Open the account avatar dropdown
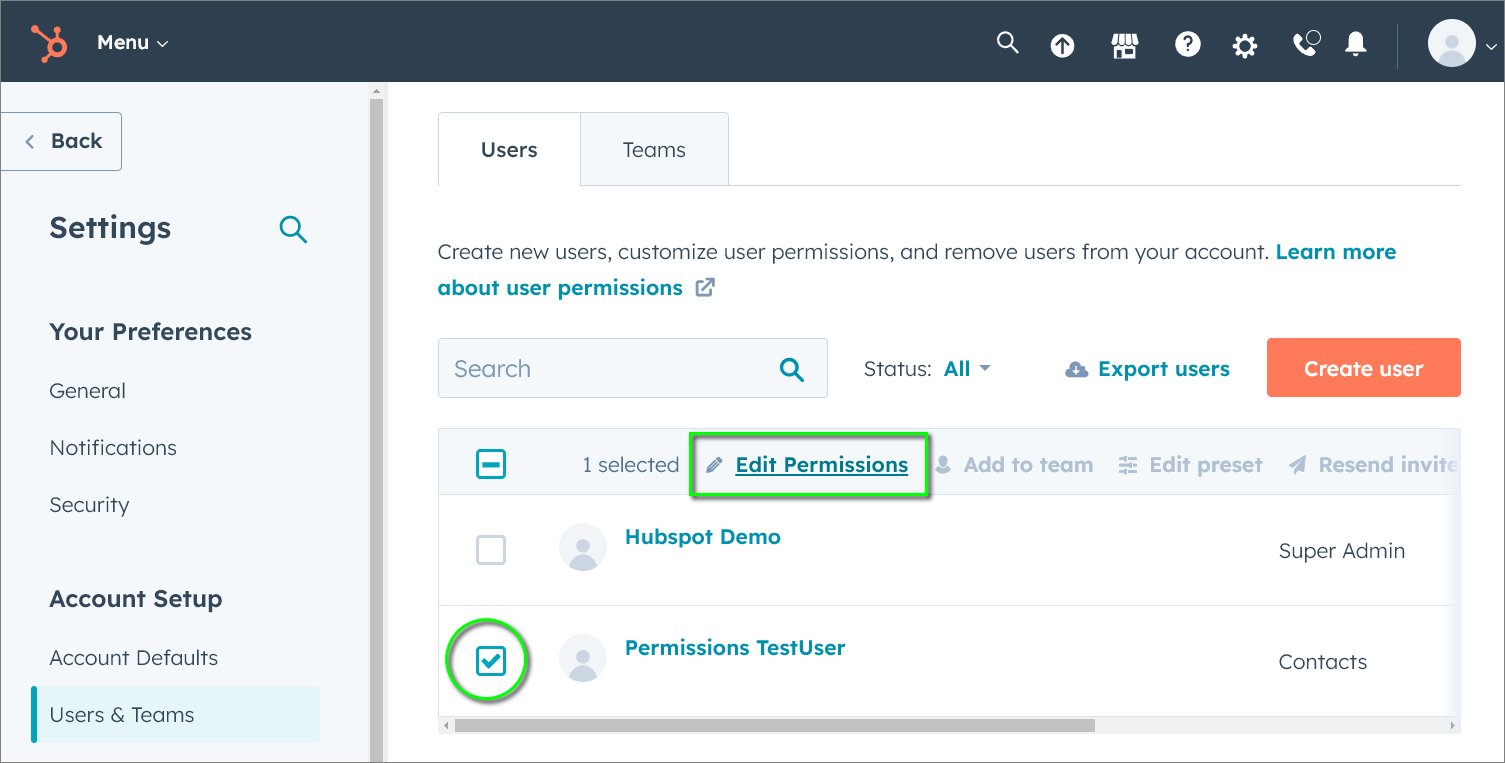1505x763 pixels. tap(1461, 45)
